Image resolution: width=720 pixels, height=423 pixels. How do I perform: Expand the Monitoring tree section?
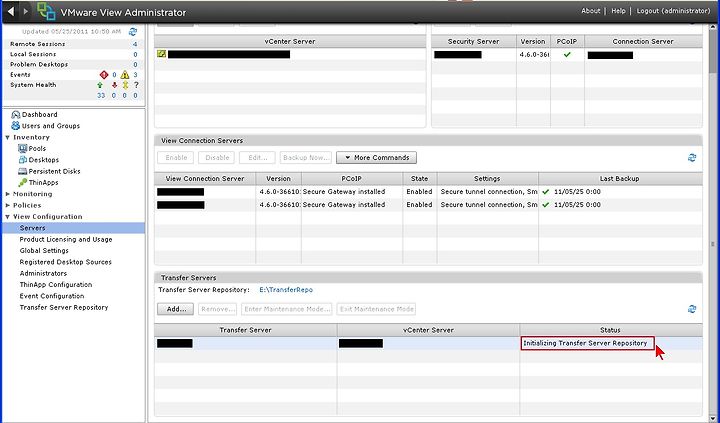7,194
